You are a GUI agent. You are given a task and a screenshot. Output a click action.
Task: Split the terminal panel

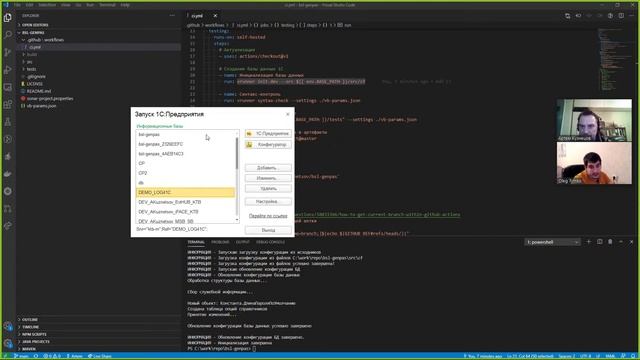click(x=600, y=242)
